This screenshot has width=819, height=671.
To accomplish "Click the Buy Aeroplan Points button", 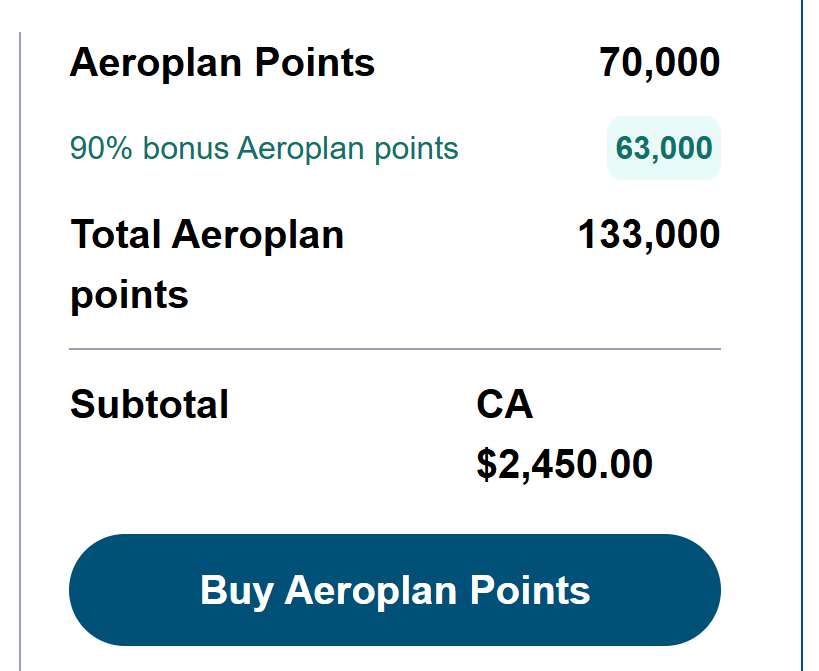I will [394, 590].
